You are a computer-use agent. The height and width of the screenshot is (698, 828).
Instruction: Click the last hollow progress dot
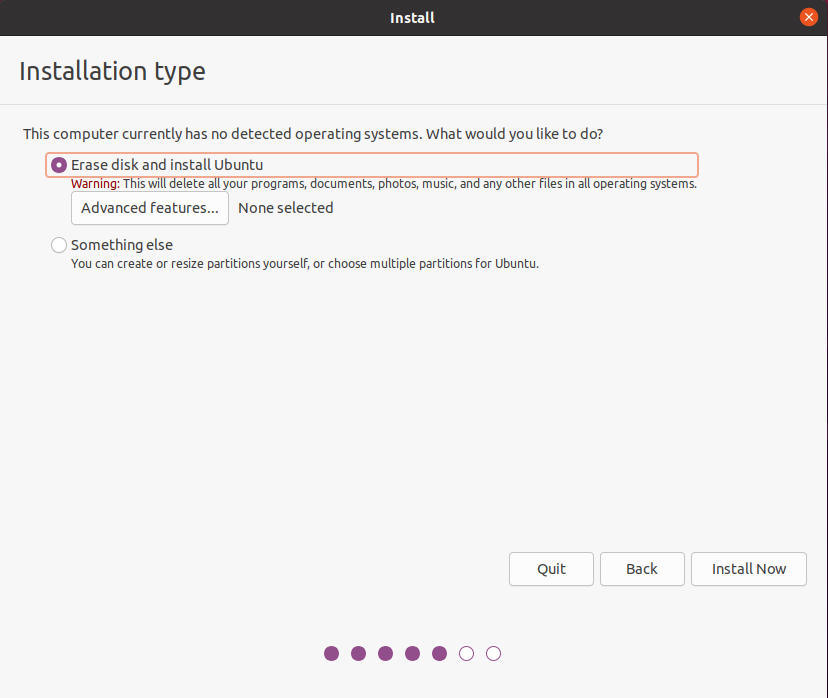(x=494, y=654)
